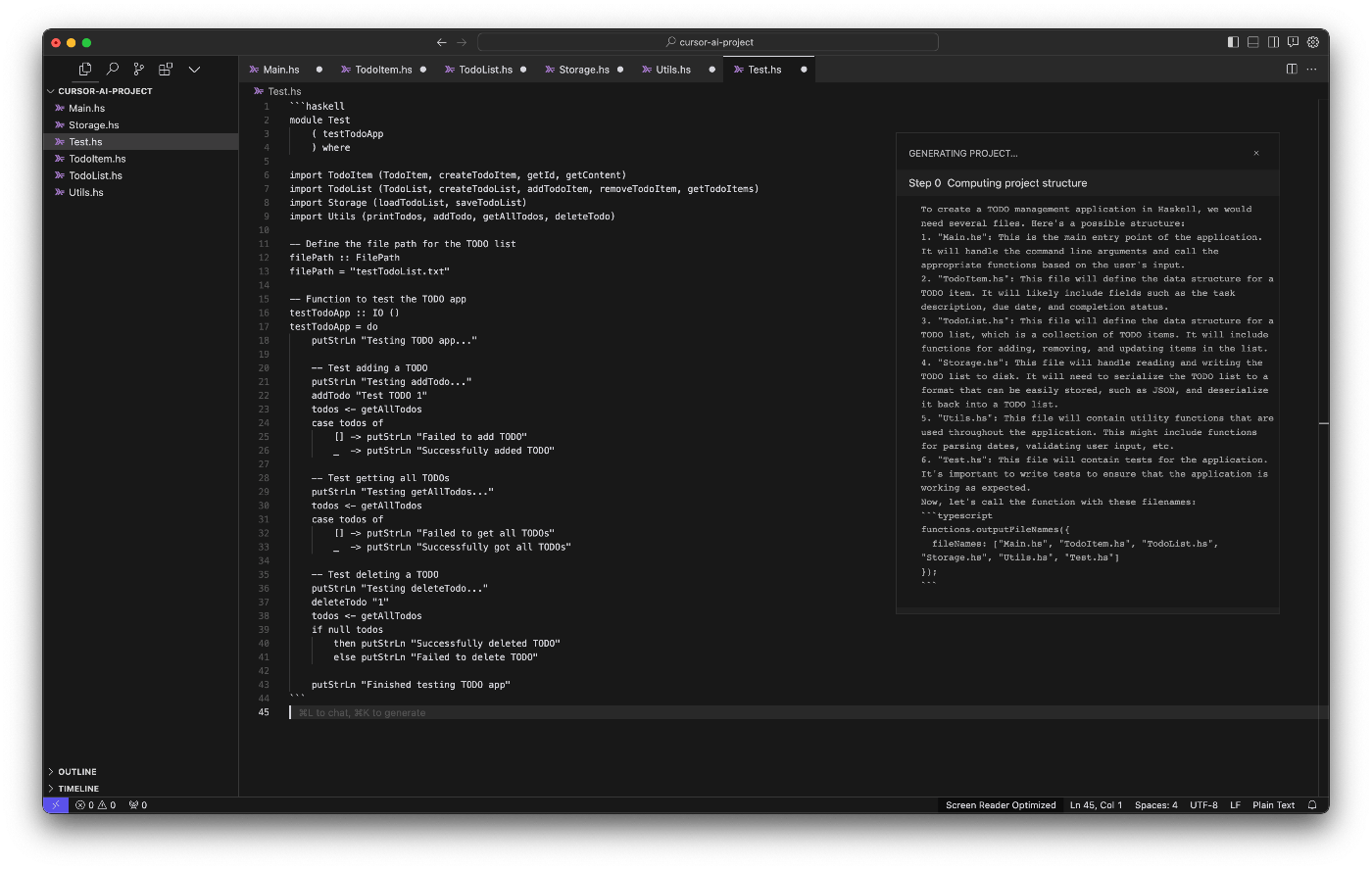Image resolution: width=1372 pixels, height=870 pixels.
Task: Click the Step 0 Computing project structure header
Action: point(1088,183)
